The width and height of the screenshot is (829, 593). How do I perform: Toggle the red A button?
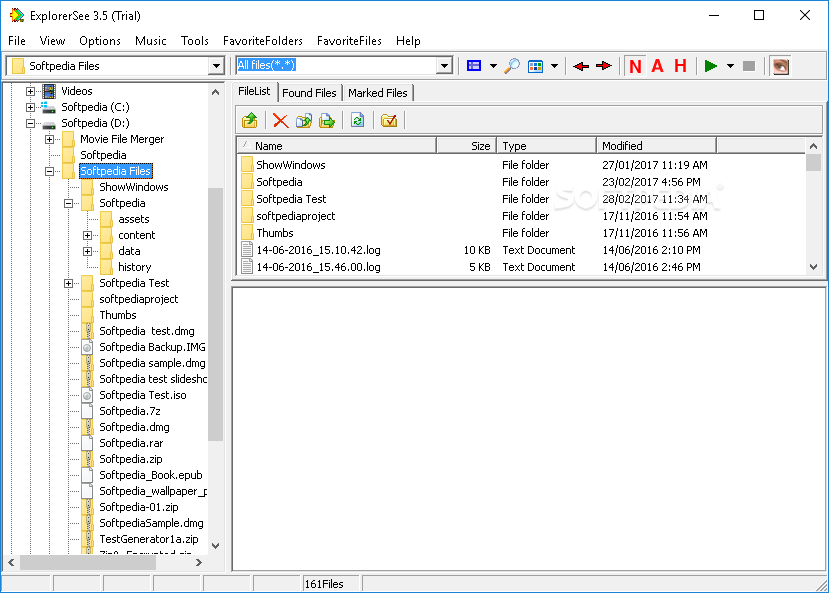(657, 66)
